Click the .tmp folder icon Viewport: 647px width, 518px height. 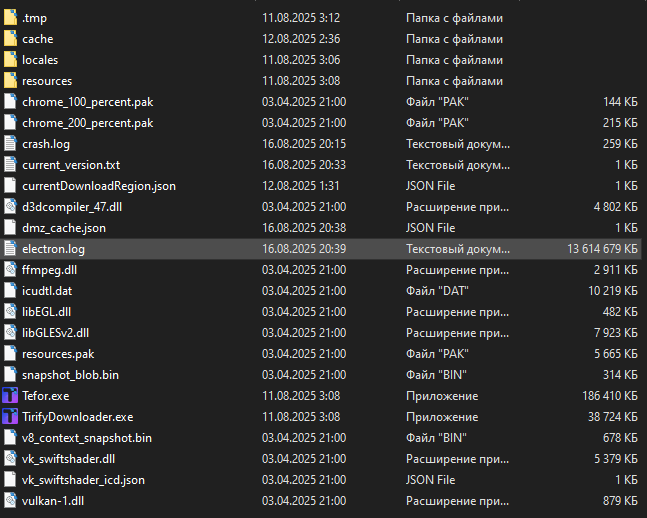tap(10, 18)
